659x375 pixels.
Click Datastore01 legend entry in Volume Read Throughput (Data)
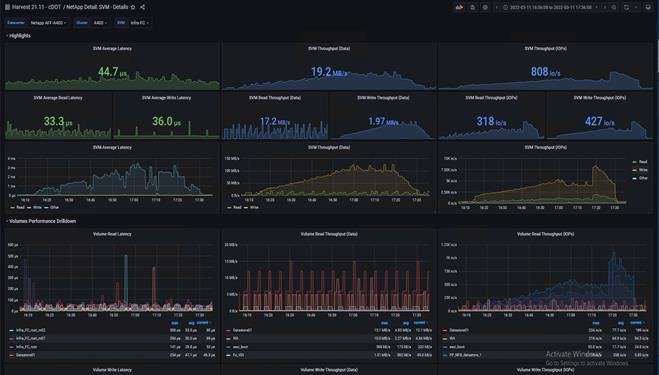[x=243, y=330]
